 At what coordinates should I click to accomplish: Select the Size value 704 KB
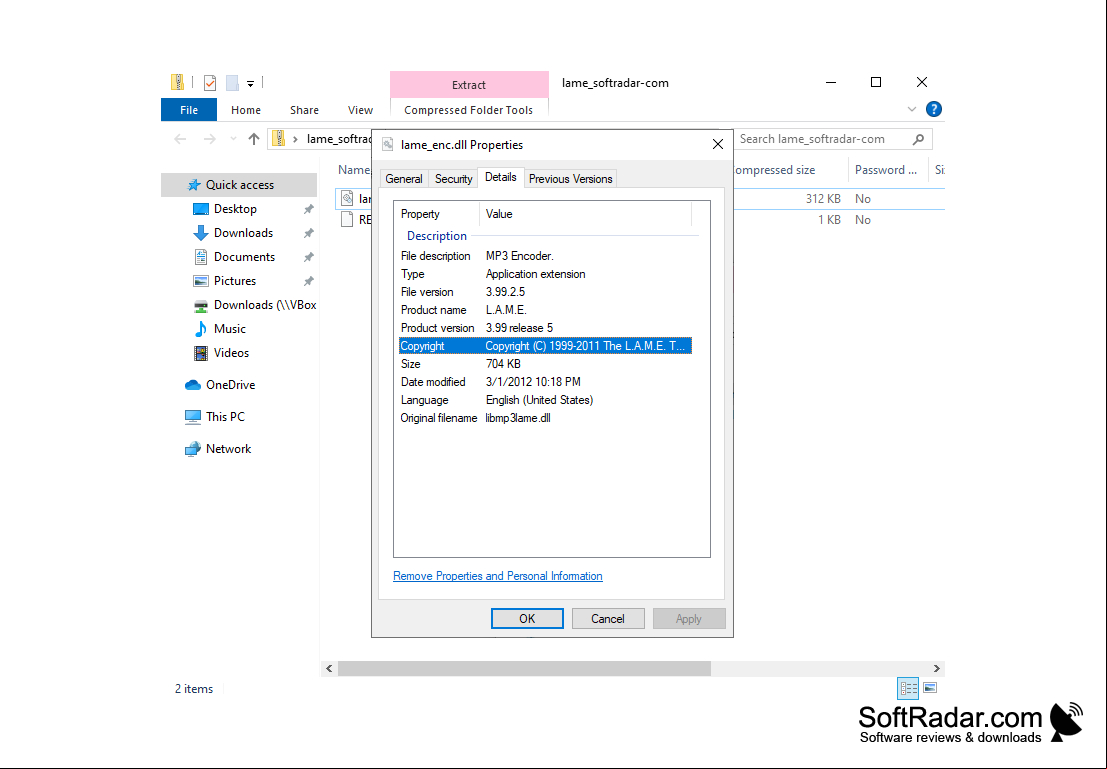click(x=503, y=364)
